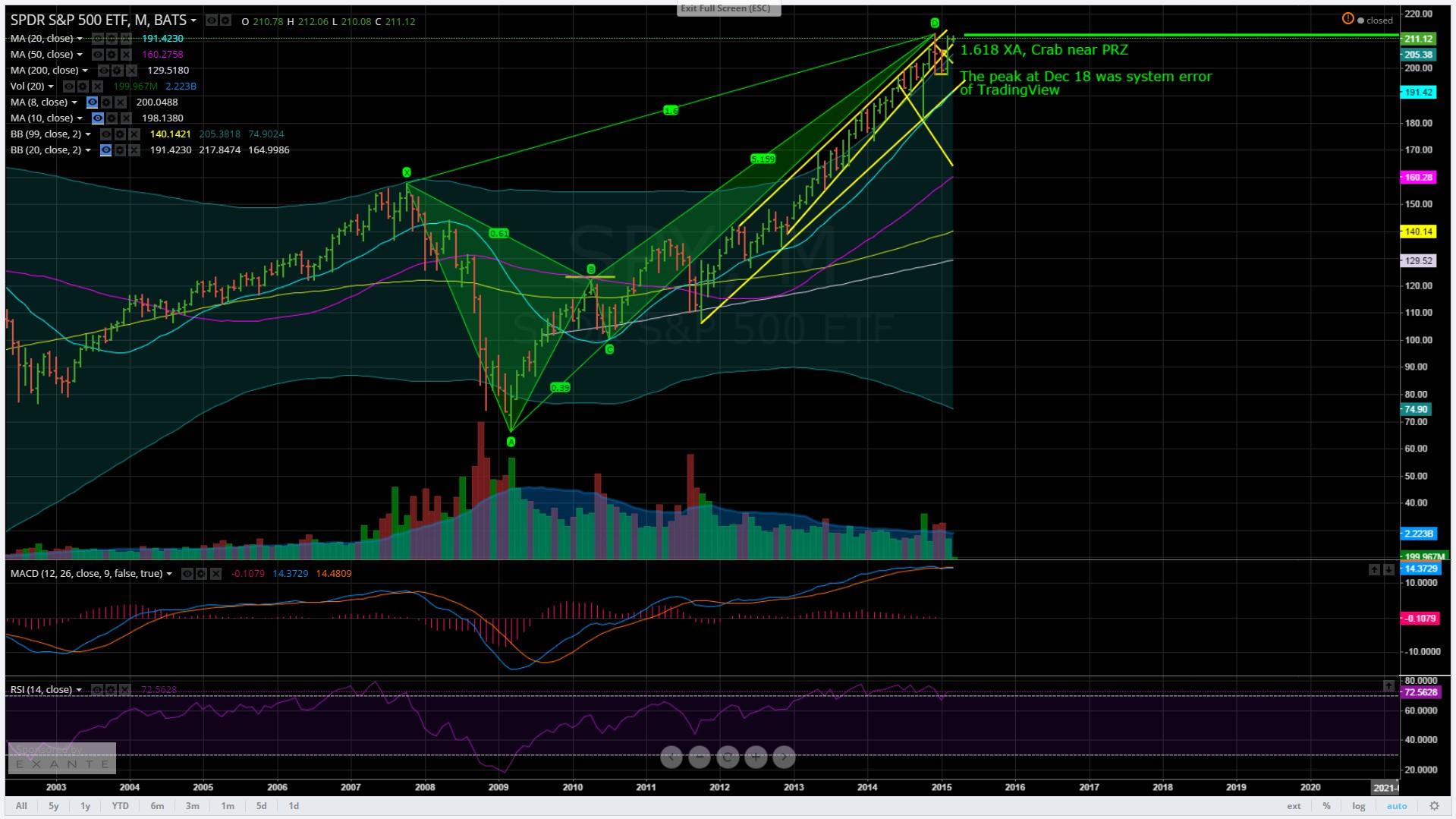
Task: Toggle visibility of RSI (14, close)
Action: coord(97,689)
